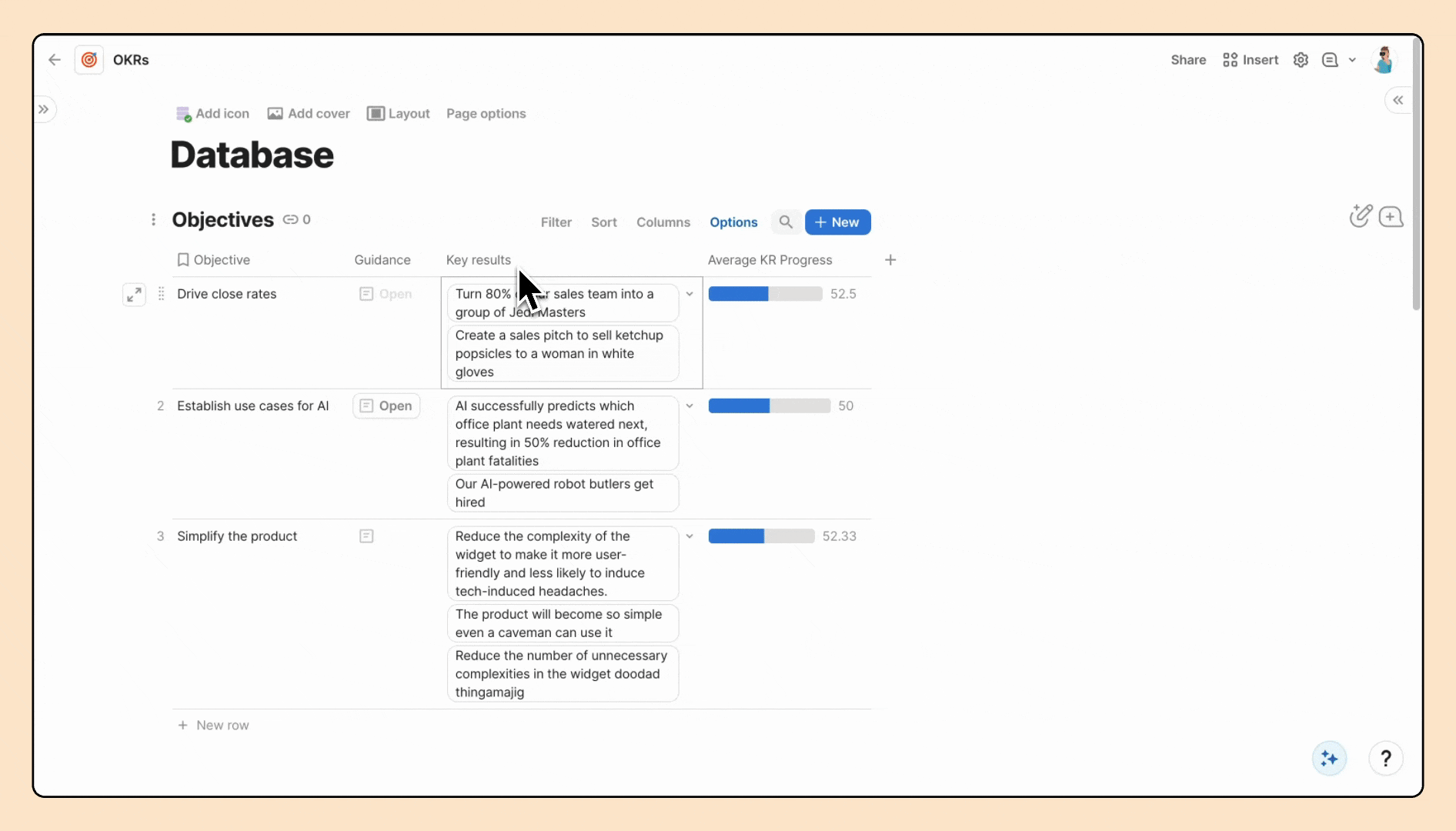Image resolution: width=1456 pixels, height=831 pixels.
Task: Click the Objective column header
Action: (x=214, y=260)
